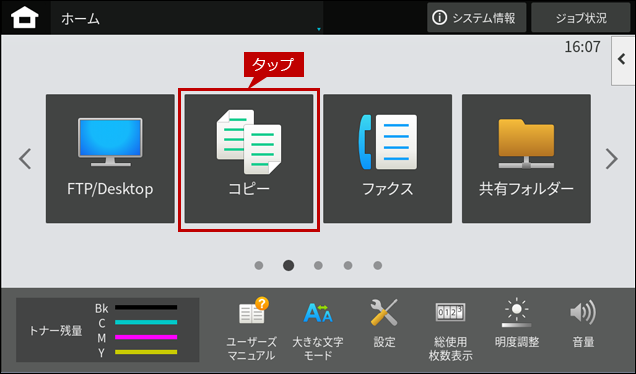Viewport: 636px width, 374px height.
Task: Open the small dropdown triangle in the title bar
Action: [x=319, y=29]
